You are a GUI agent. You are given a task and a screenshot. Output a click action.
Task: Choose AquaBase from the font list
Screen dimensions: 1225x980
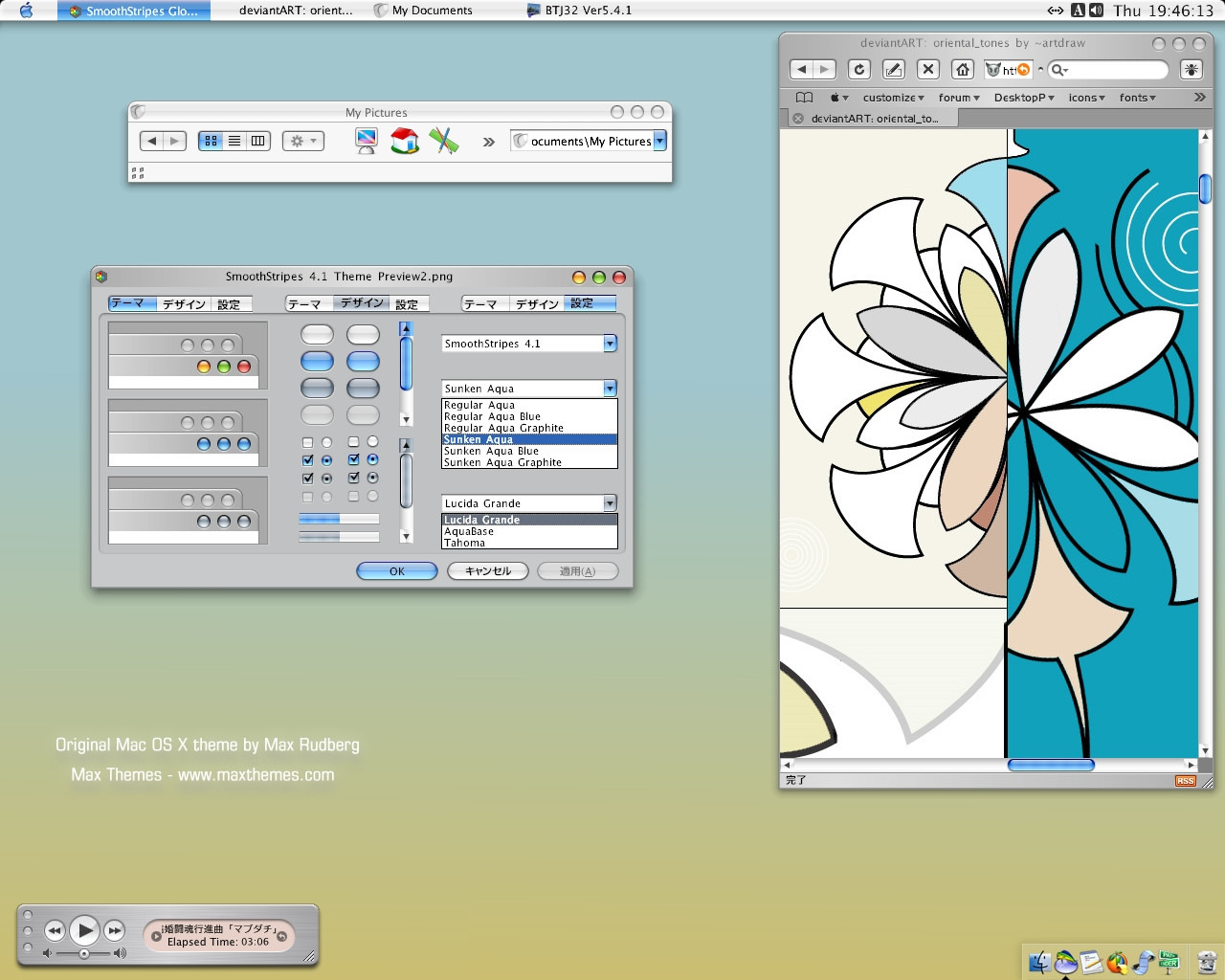tap(529, 531)
